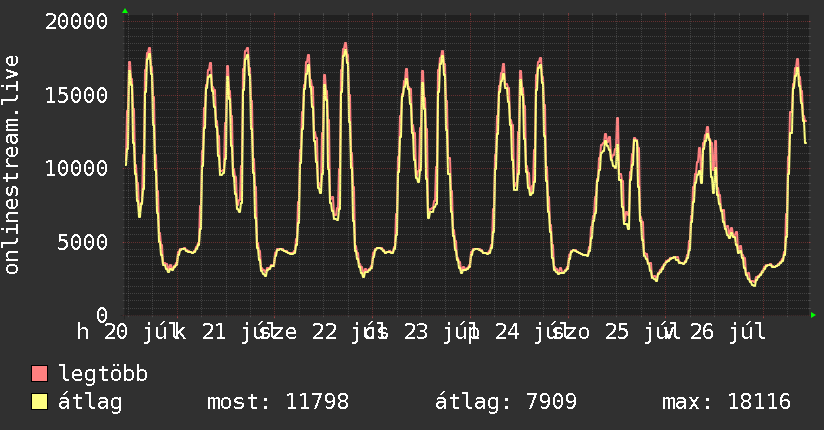Click the 10000 y-axis label
This screenshot has height=430, width=824.
click(77, 169)
